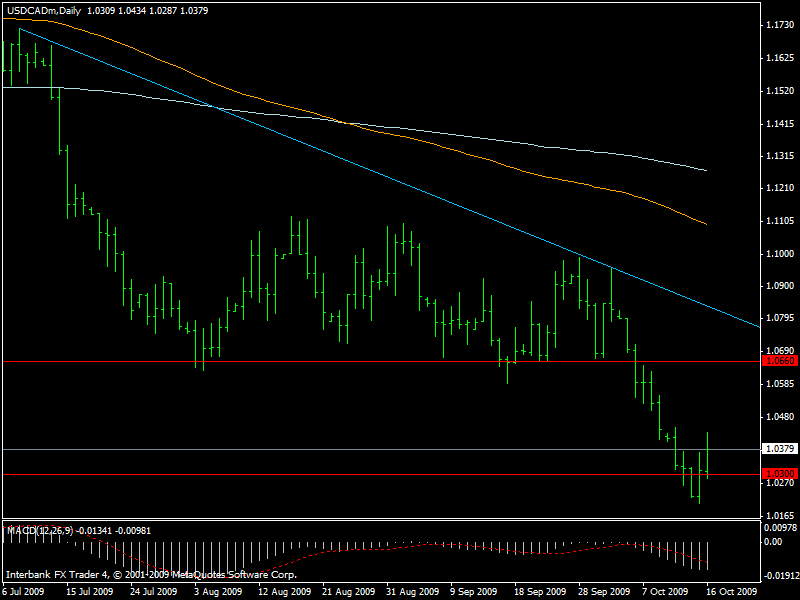Click the 9 Sep 2009 date label
800x600 pixels.
point(475,591)
